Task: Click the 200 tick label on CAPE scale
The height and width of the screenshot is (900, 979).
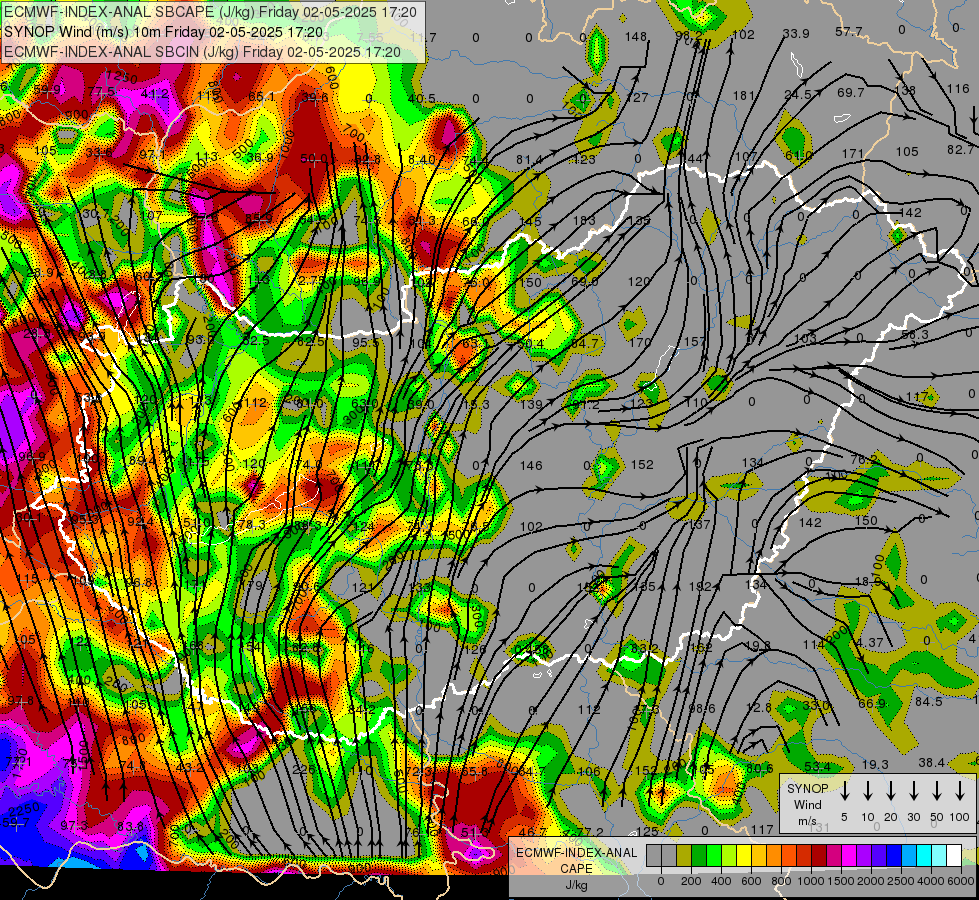Action: coord(691,881)
